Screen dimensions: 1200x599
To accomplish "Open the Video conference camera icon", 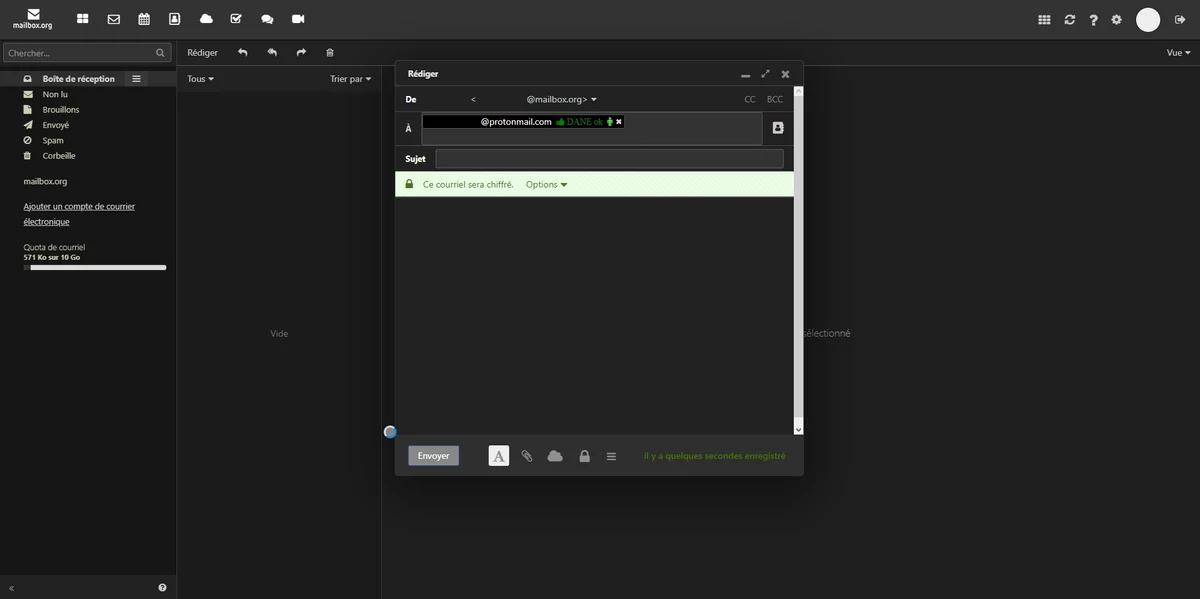I will (x=298, y=19).
